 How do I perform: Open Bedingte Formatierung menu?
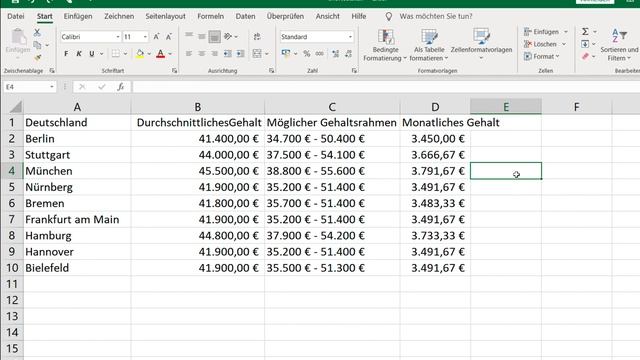tap(385, 45)
